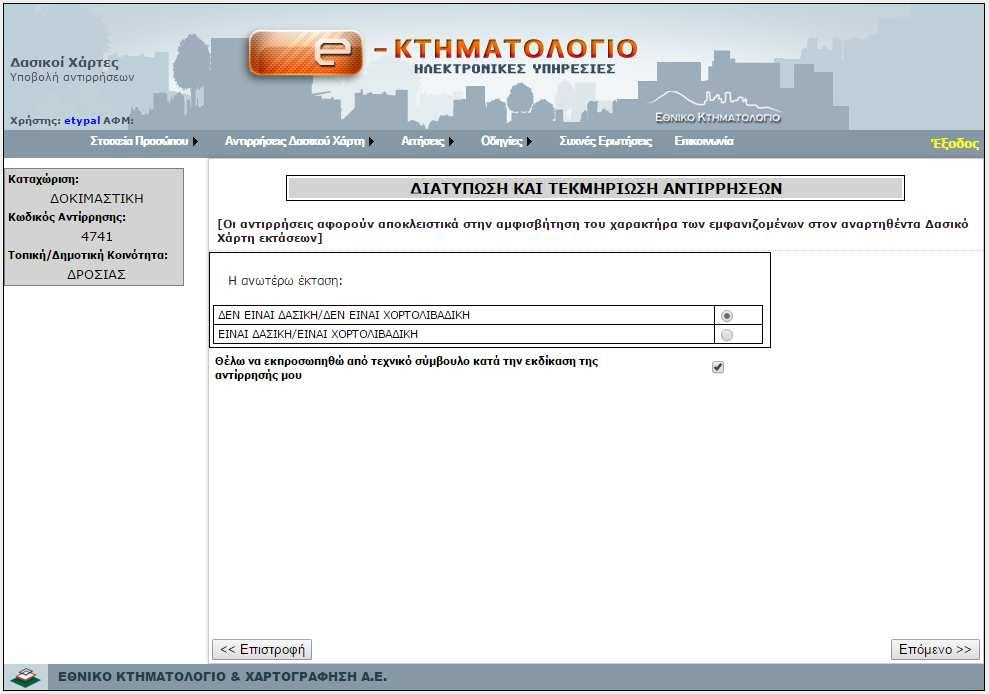The height and width of the screenshot is (694, 989).
Task: Click << Επιστροφή button
Action: 262,649
